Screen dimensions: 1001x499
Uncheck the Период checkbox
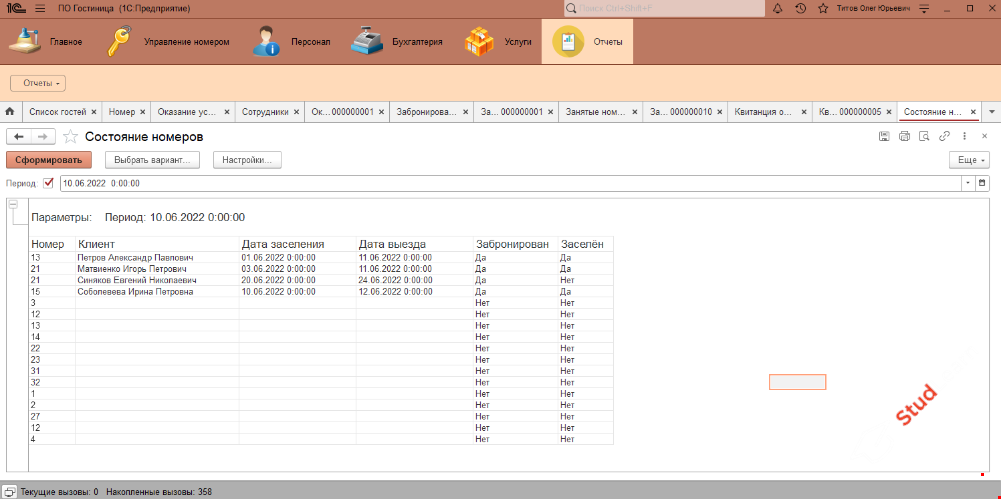click(48, 183)
